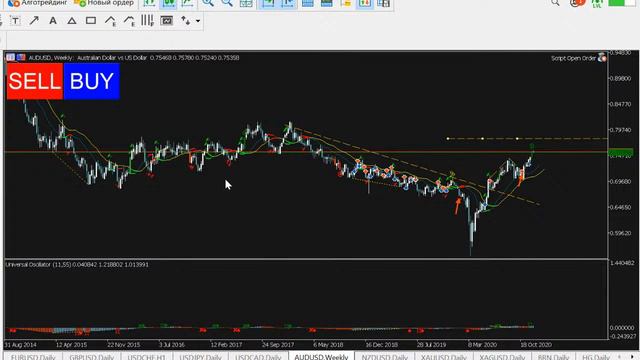Zoom in on the chart

tap(208, 3)
